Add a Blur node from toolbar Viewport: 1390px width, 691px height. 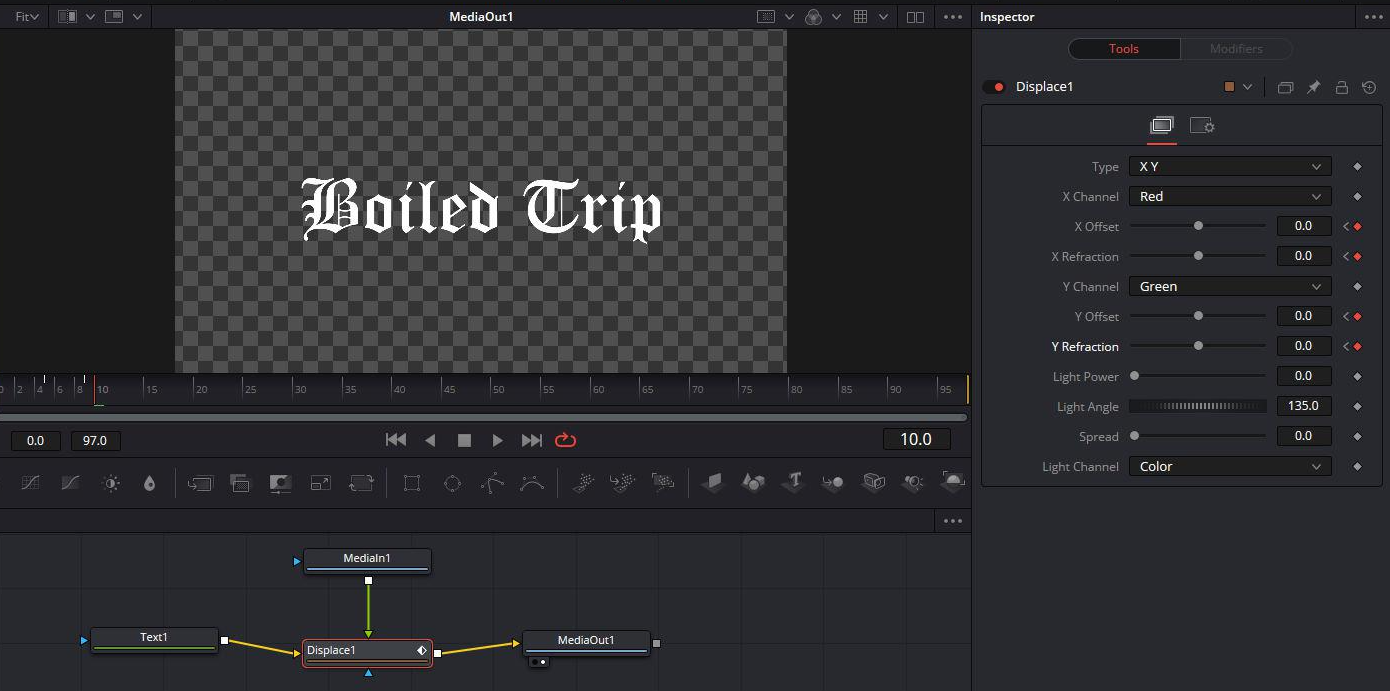click(x=149, y=483)
